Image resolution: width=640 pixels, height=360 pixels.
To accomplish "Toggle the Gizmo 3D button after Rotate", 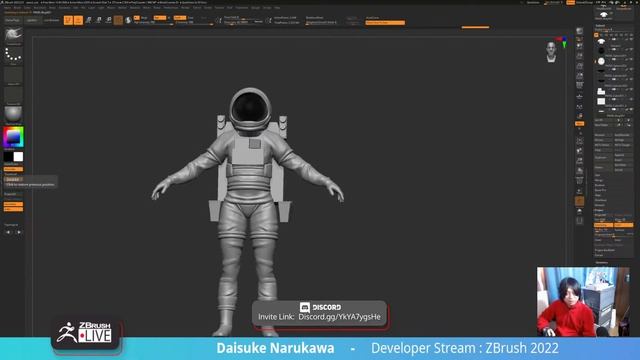I will coord(118,20).
